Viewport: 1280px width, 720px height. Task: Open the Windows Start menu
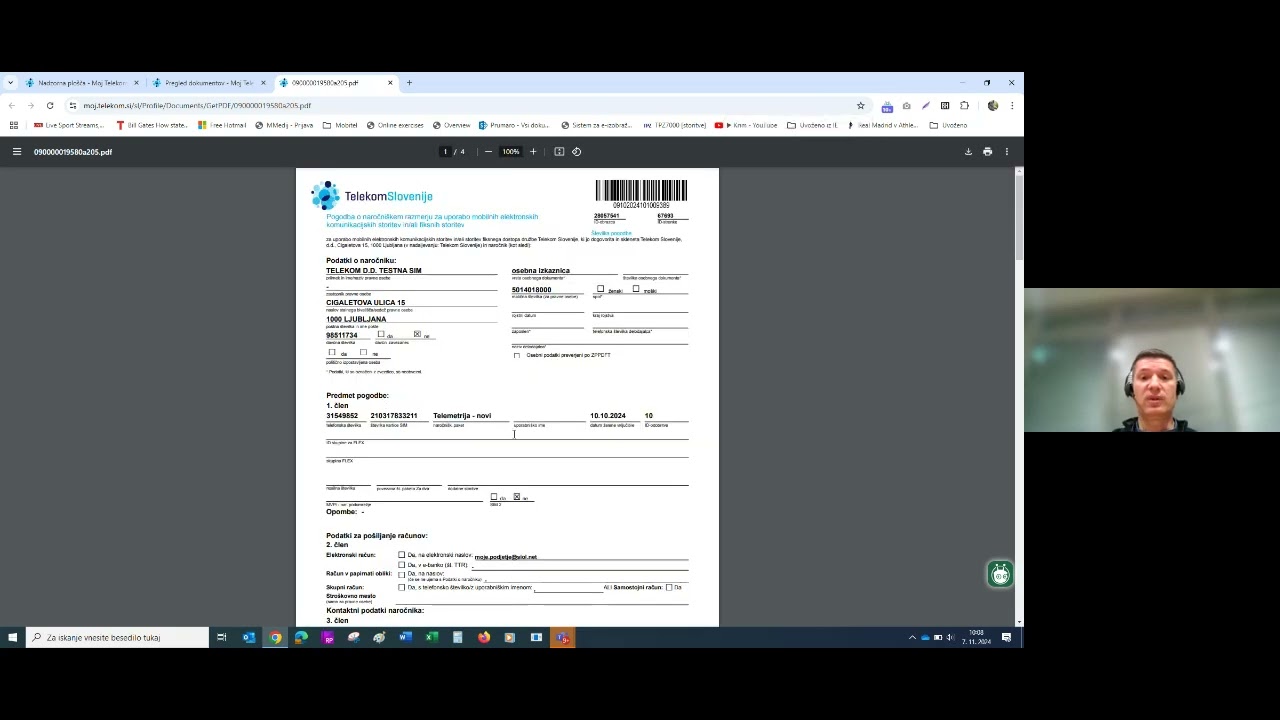pyautogui.click(x=12, y=637)
